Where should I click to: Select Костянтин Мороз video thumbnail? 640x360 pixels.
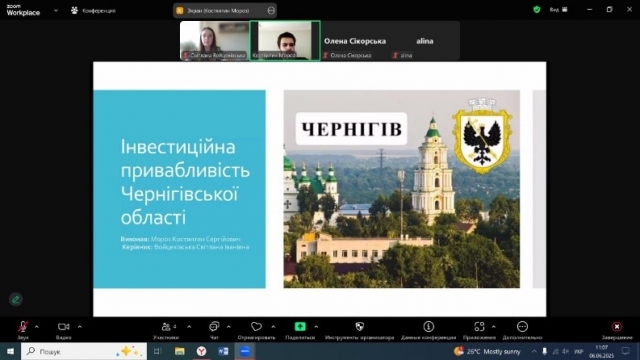[284, 41]
